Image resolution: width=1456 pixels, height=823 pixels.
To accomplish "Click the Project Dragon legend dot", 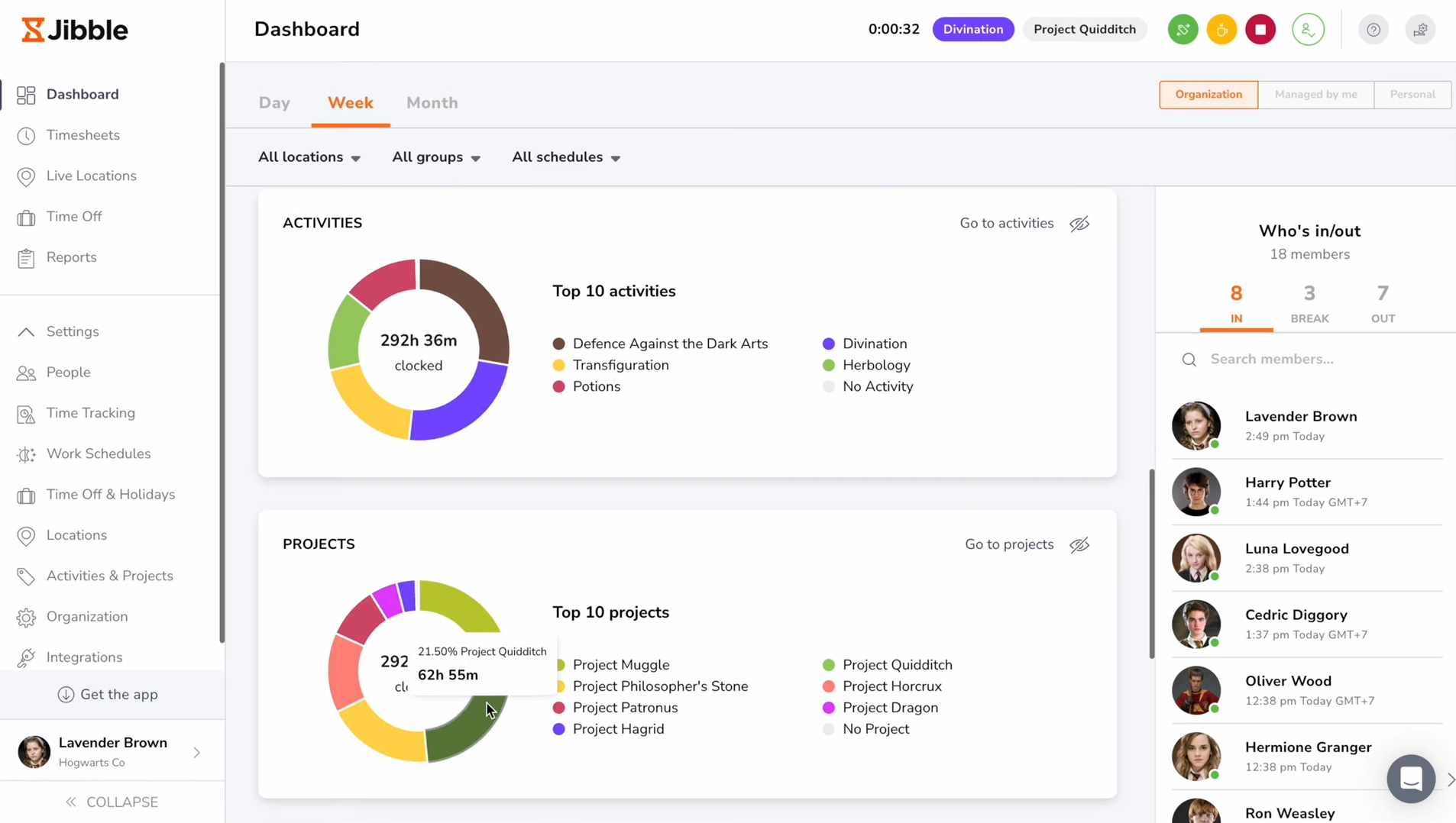I will coord(828,708).
